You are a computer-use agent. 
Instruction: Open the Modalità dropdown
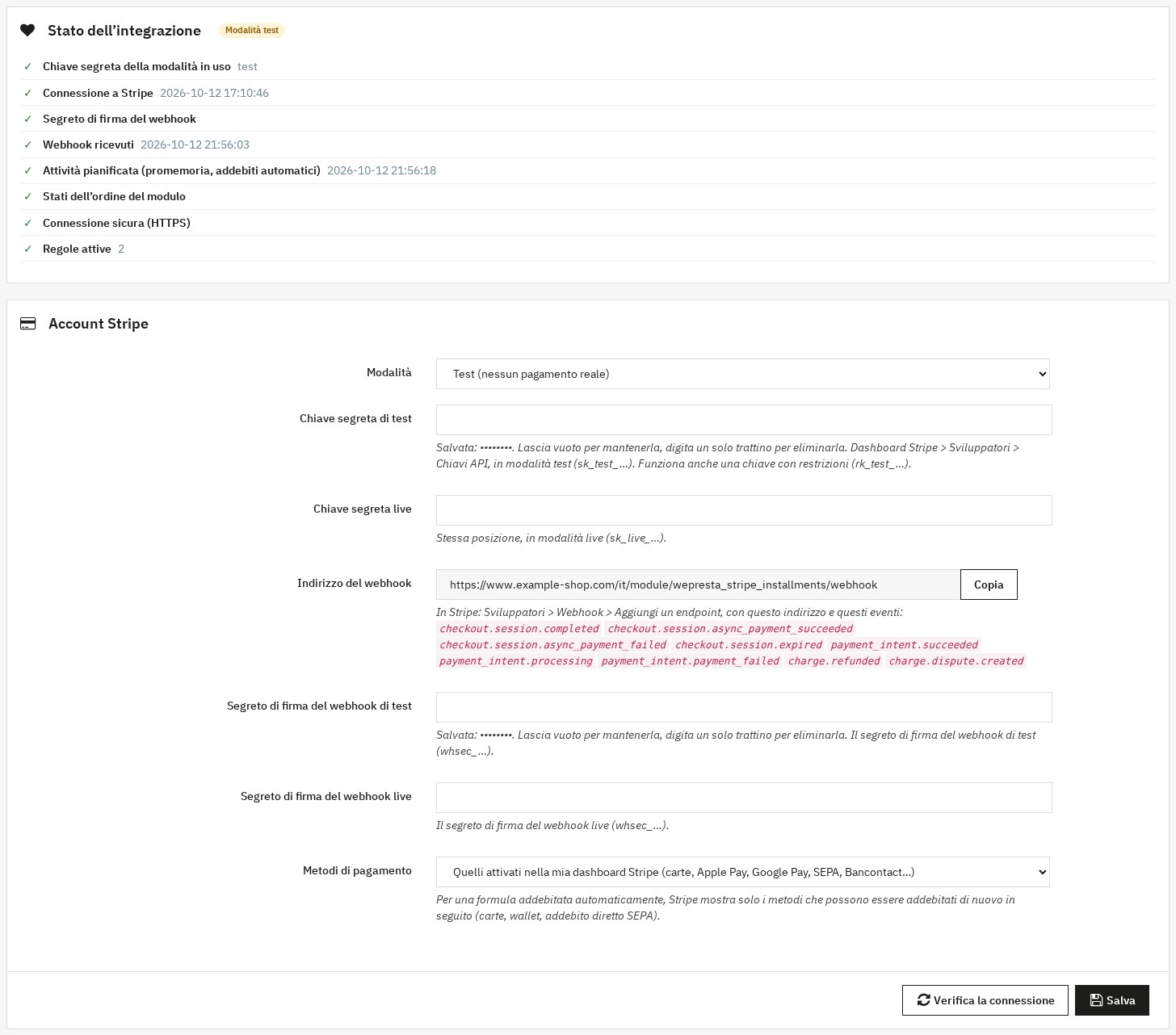[743, 374]
